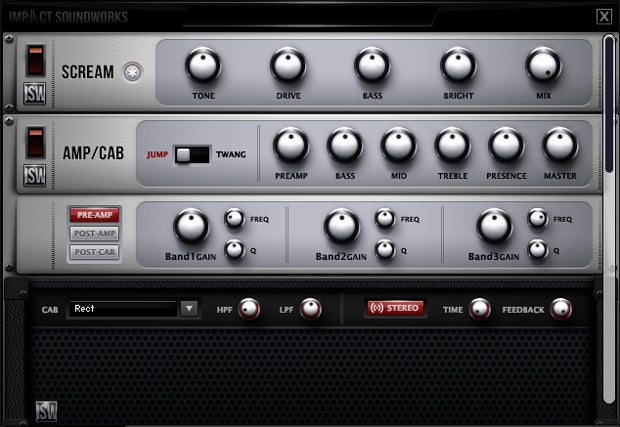Adjust the Band2 FREQ knob
The image size is (620, 427).
(x=386, y=219)
